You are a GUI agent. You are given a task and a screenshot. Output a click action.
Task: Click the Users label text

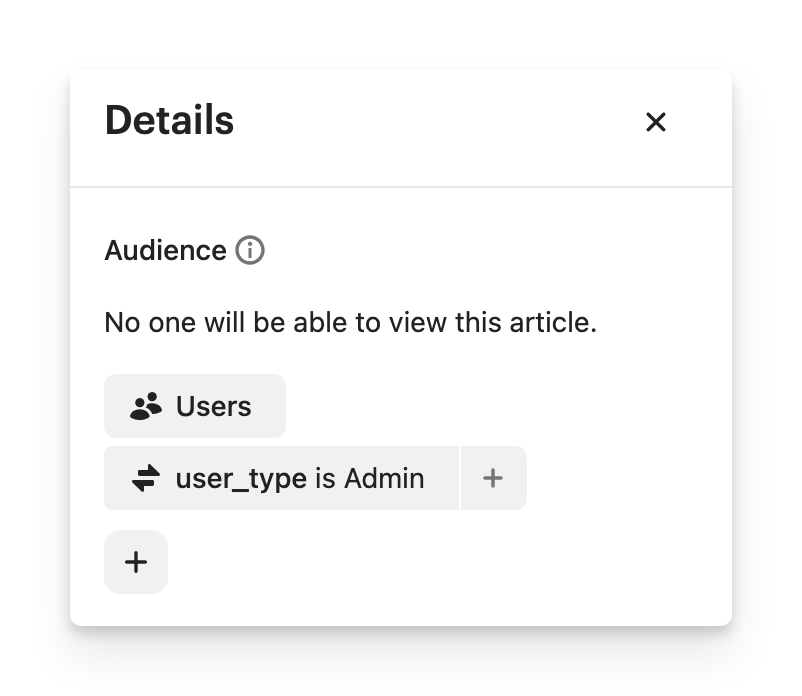coord(213,407)
